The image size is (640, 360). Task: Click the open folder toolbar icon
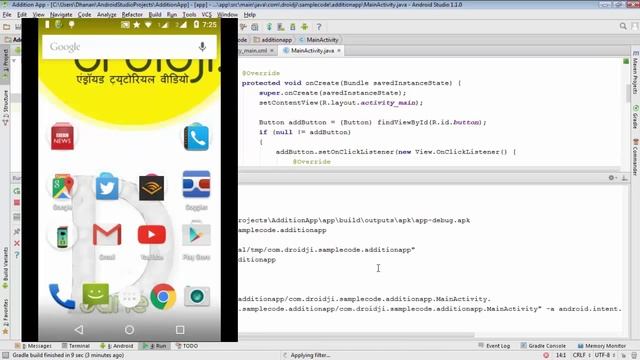[7, 27]
